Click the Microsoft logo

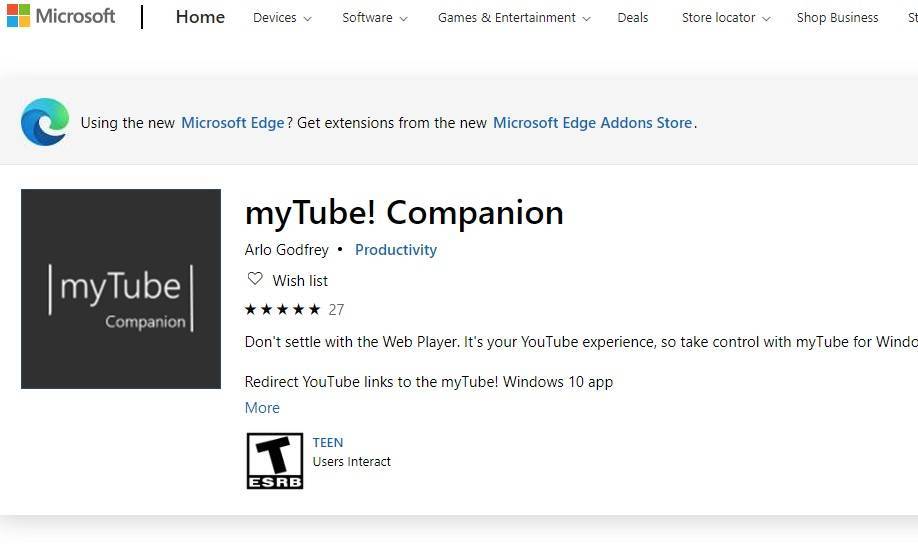(61, 17)
